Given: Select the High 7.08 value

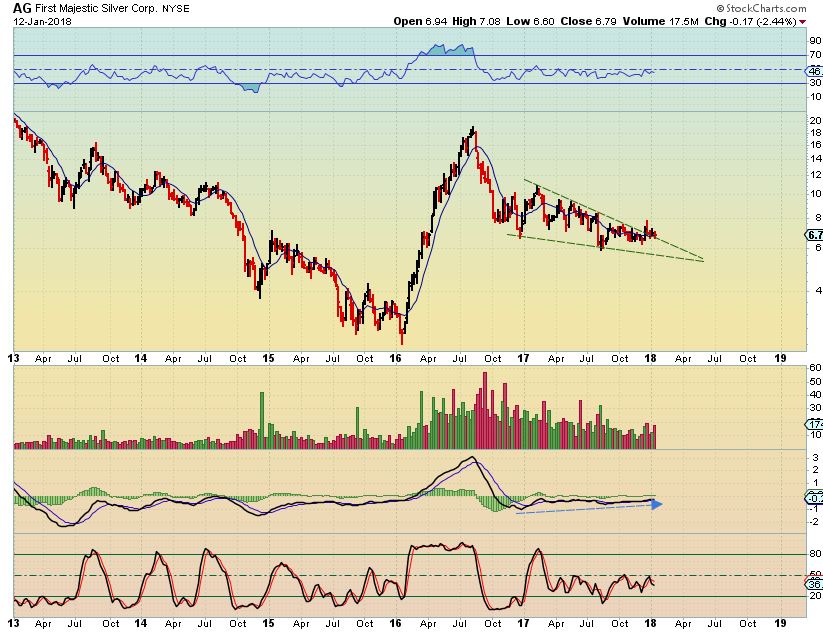Looking at the screenshot, I should (x=477, y=22).
